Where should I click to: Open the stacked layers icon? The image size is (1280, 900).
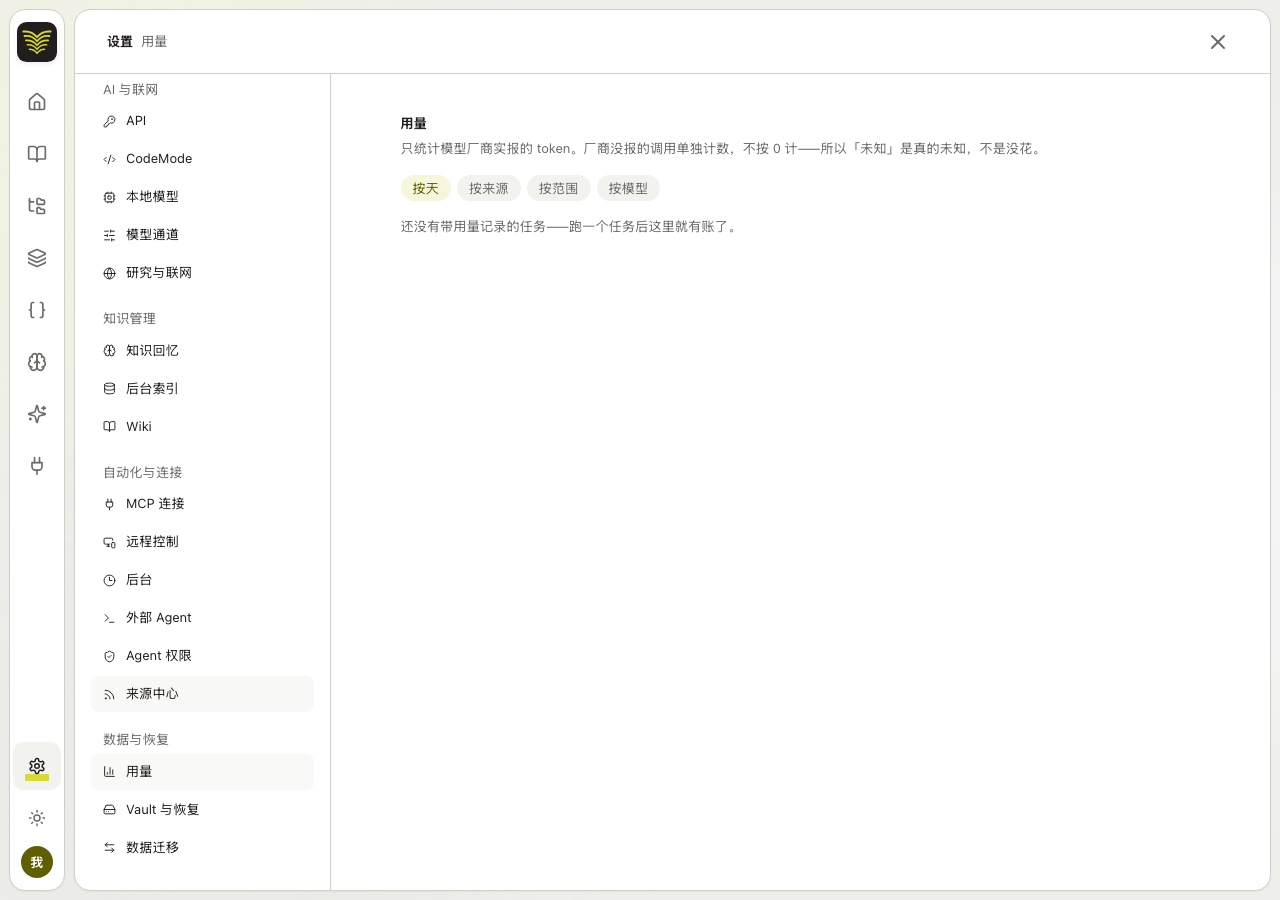pyautogui.click(x=37, y=258)
